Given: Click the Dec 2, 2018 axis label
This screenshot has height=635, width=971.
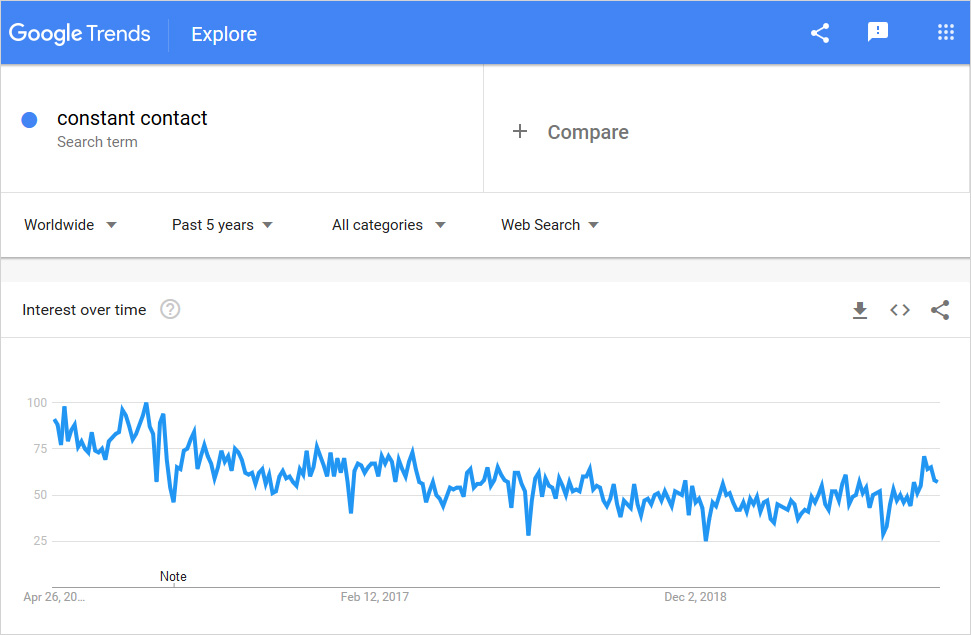Looking at the screenshot, I should [x=695, y=597].
